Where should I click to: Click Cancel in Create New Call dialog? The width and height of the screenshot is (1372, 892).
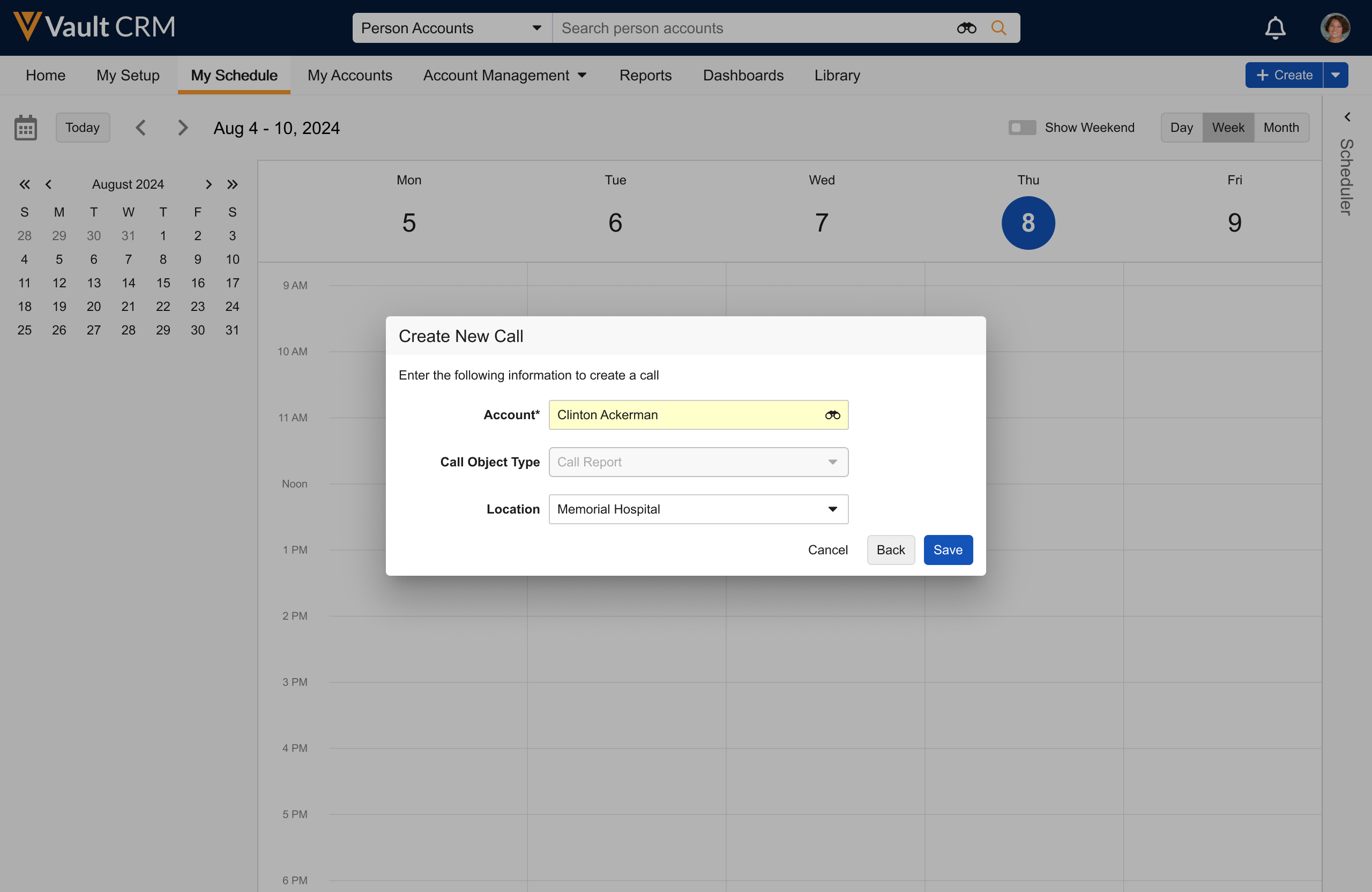827,549
